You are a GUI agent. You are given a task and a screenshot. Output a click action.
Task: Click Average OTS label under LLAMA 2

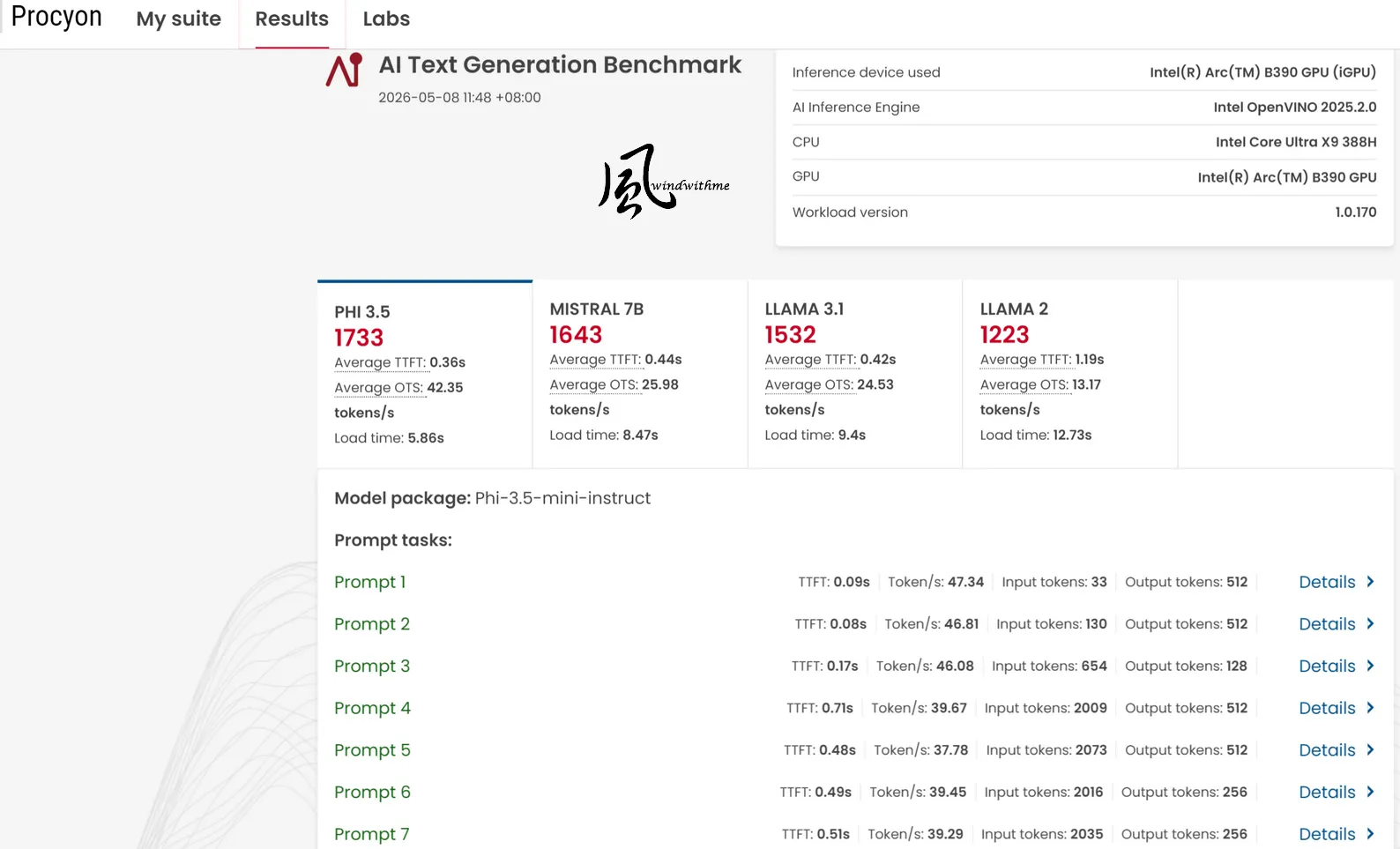[x=1024, y=384]
